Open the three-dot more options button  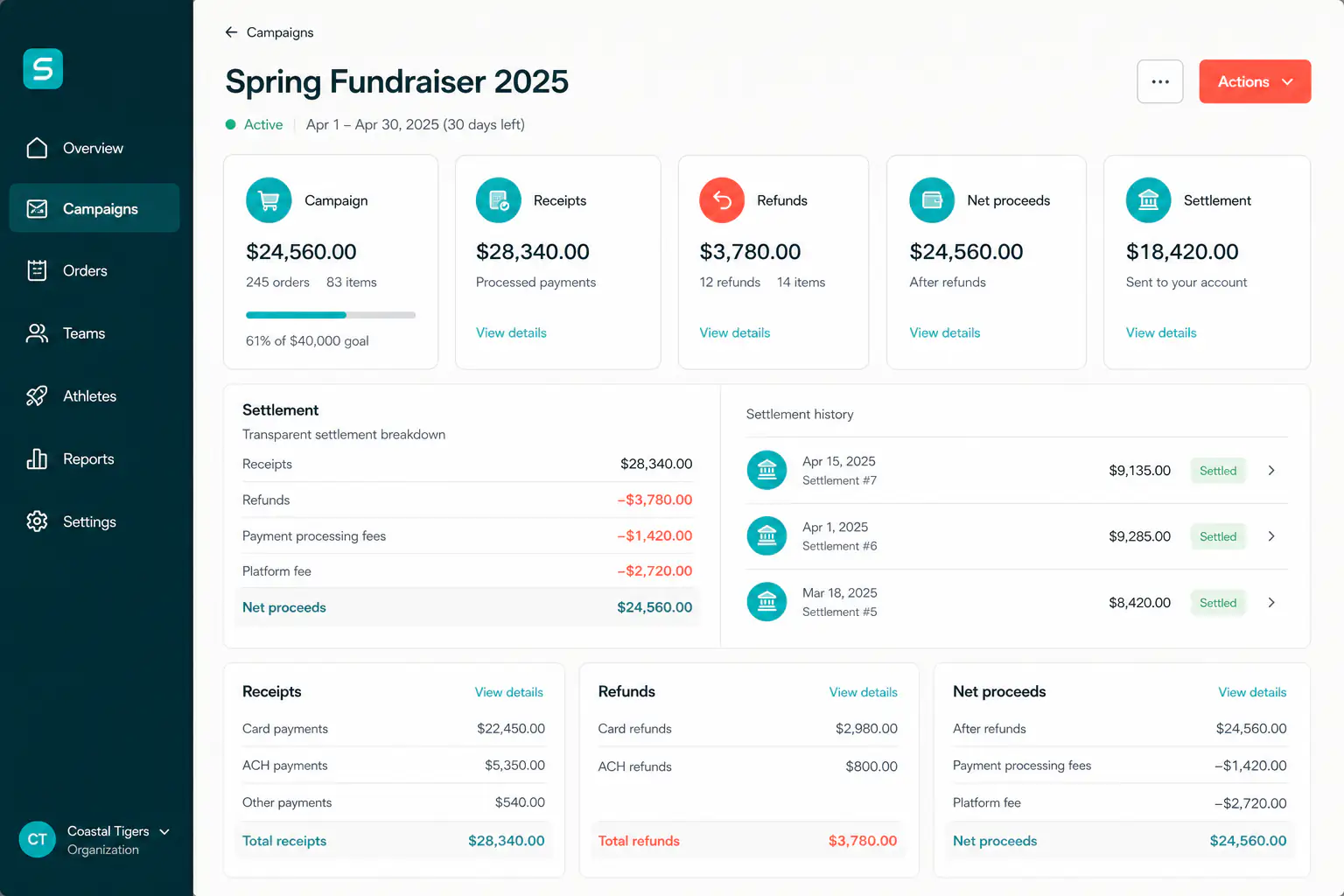point(1160,81)
